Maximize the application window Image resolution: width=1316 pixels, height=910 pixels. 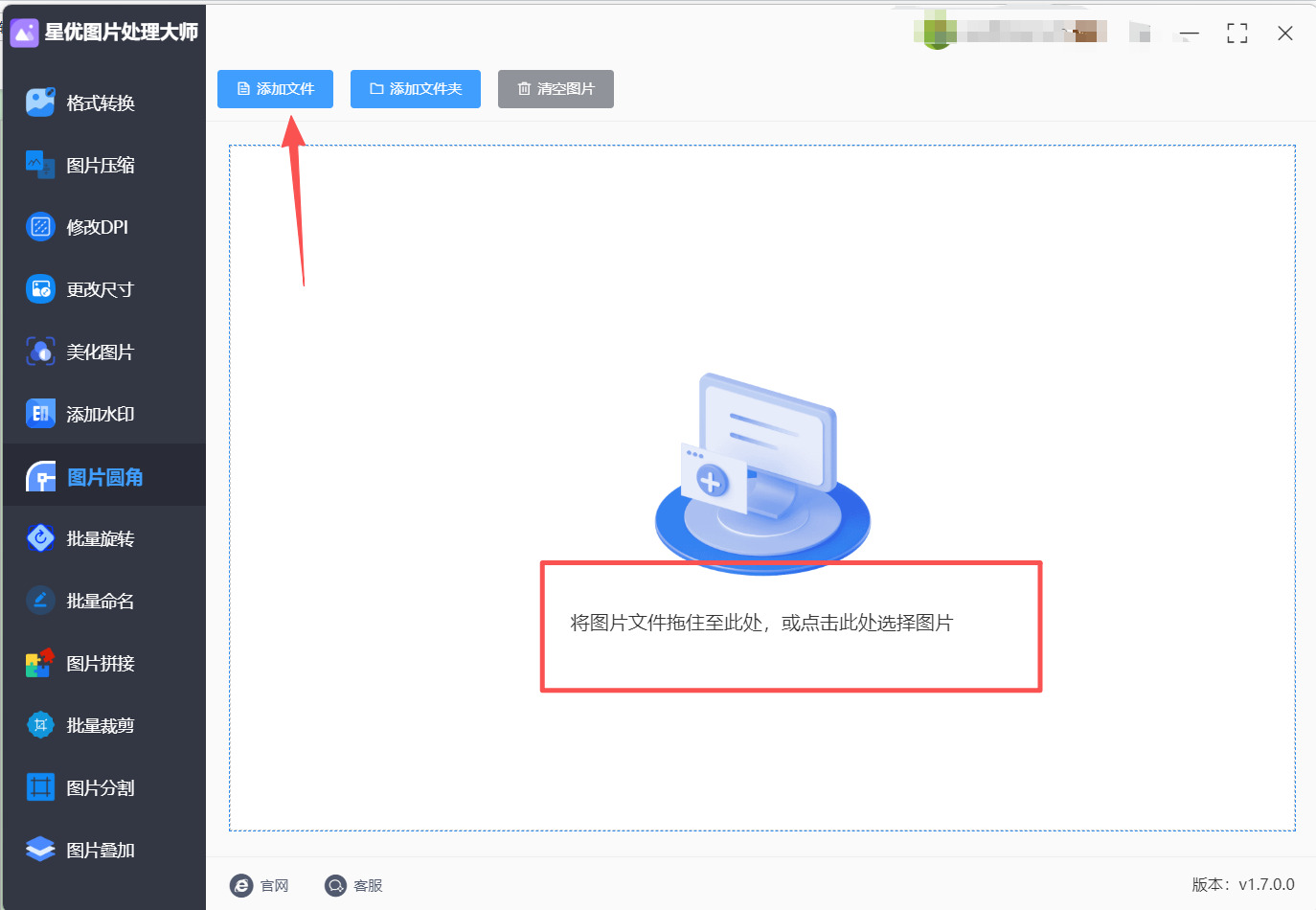(1237, 34)
